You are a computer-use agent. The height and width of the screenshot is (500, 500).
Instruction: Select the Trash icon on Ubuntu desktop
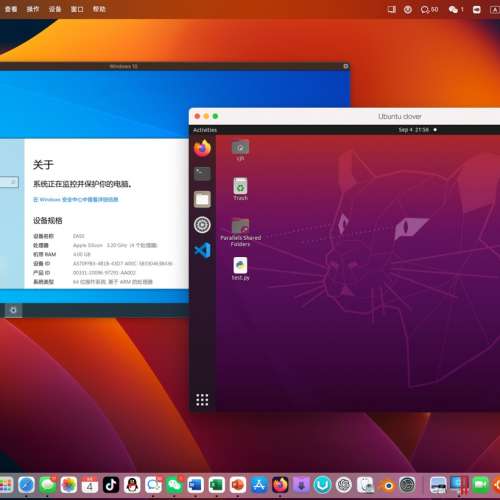240,189
